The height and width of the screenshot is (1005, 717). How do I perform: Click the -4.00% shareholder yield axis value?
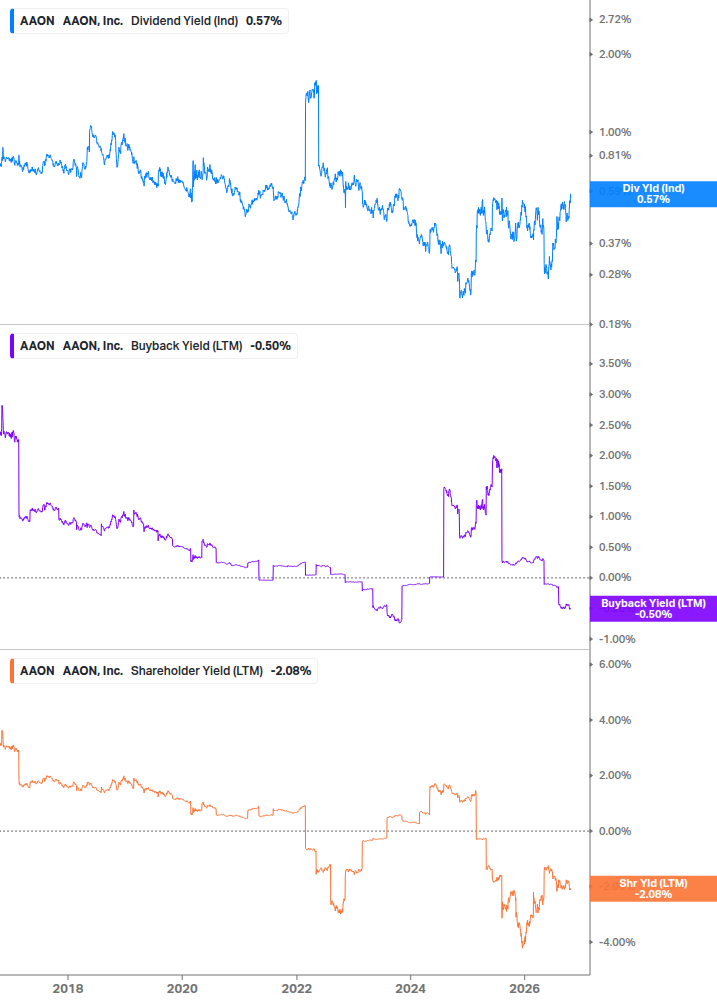[617, 942]
